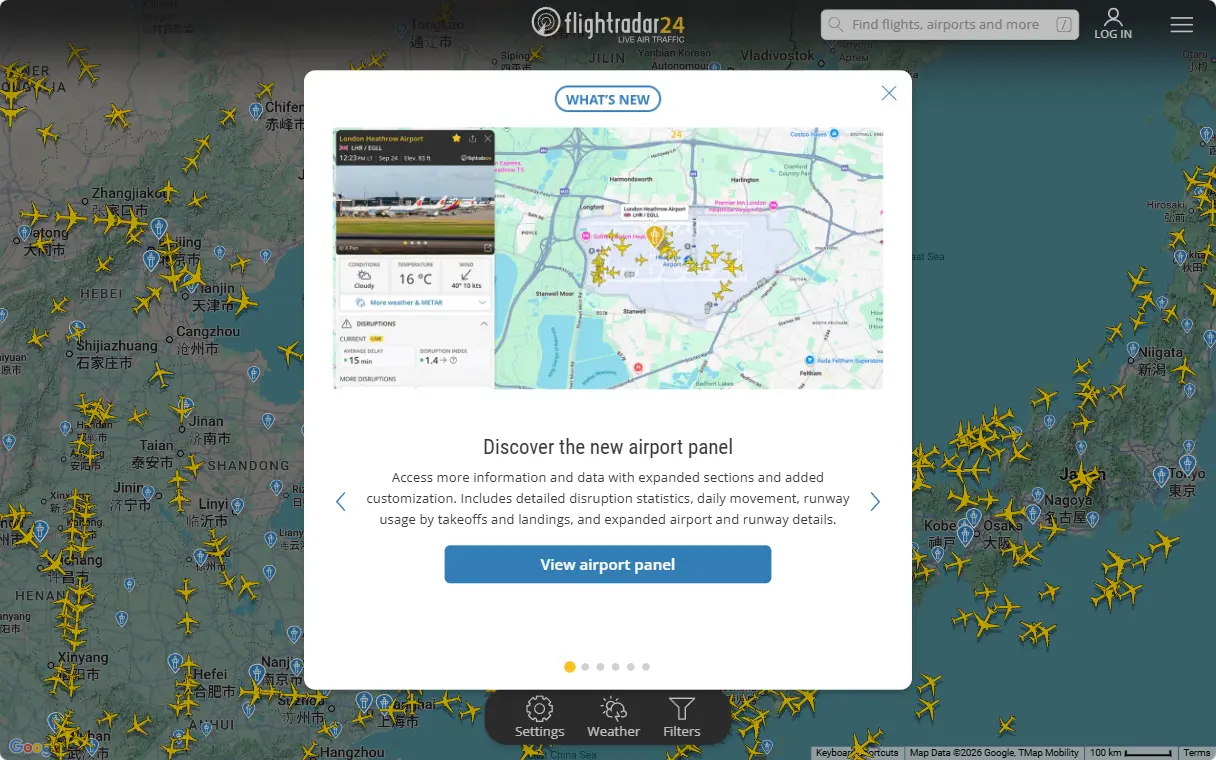Image resolution: width=1216 pixels, height=760 pixels.
Task: Select the fifth carousel dot
Action: tap(631, 667)
